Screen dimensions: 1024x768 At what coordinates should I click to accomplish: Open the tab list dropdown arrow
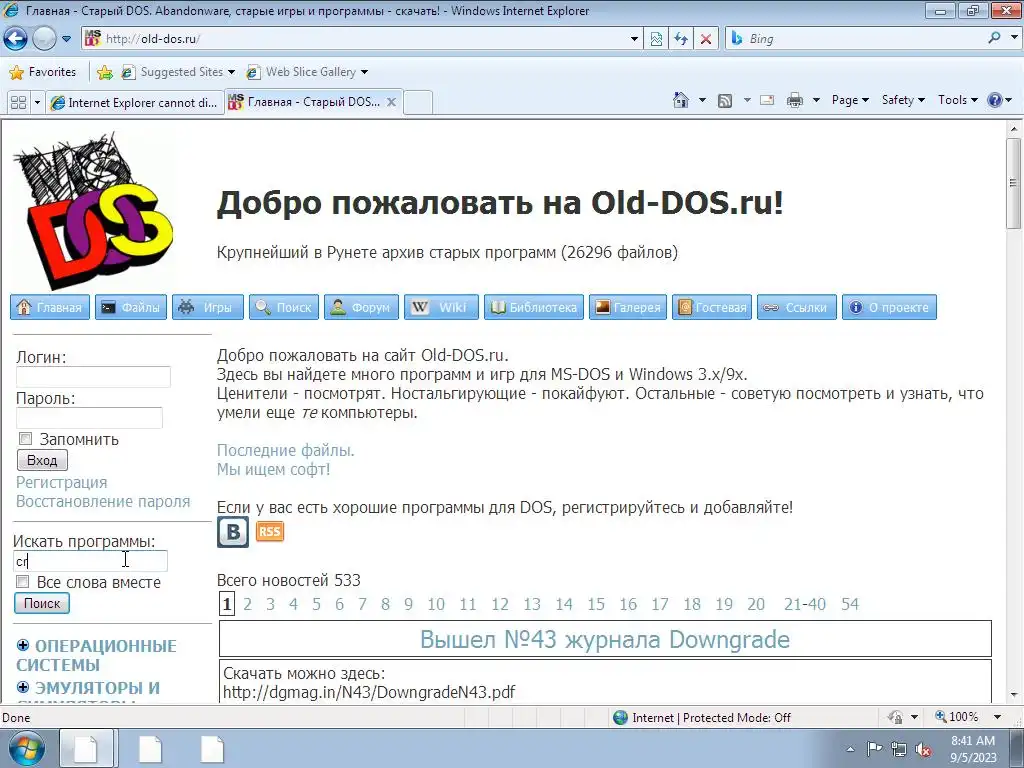click(x=37, y=103)
